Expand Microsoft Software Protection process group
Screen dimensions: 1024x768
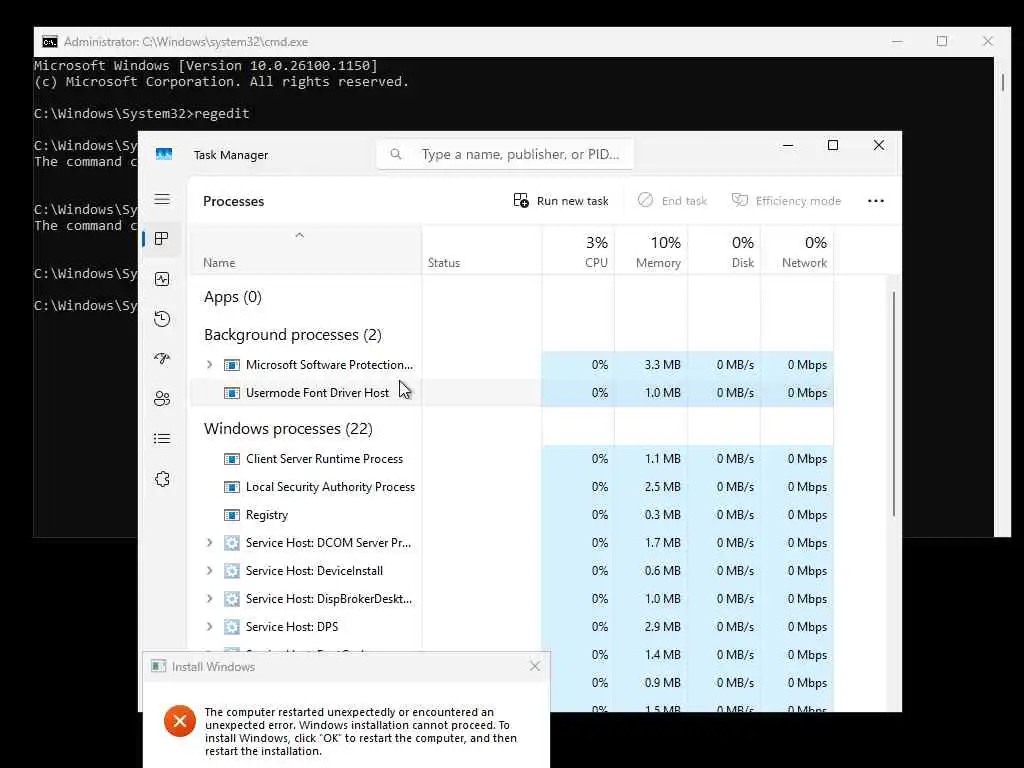point(210,365)
